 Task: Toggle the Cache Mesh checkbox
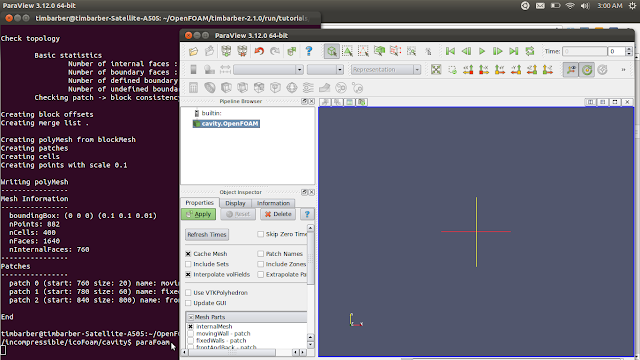pos(188,253)
